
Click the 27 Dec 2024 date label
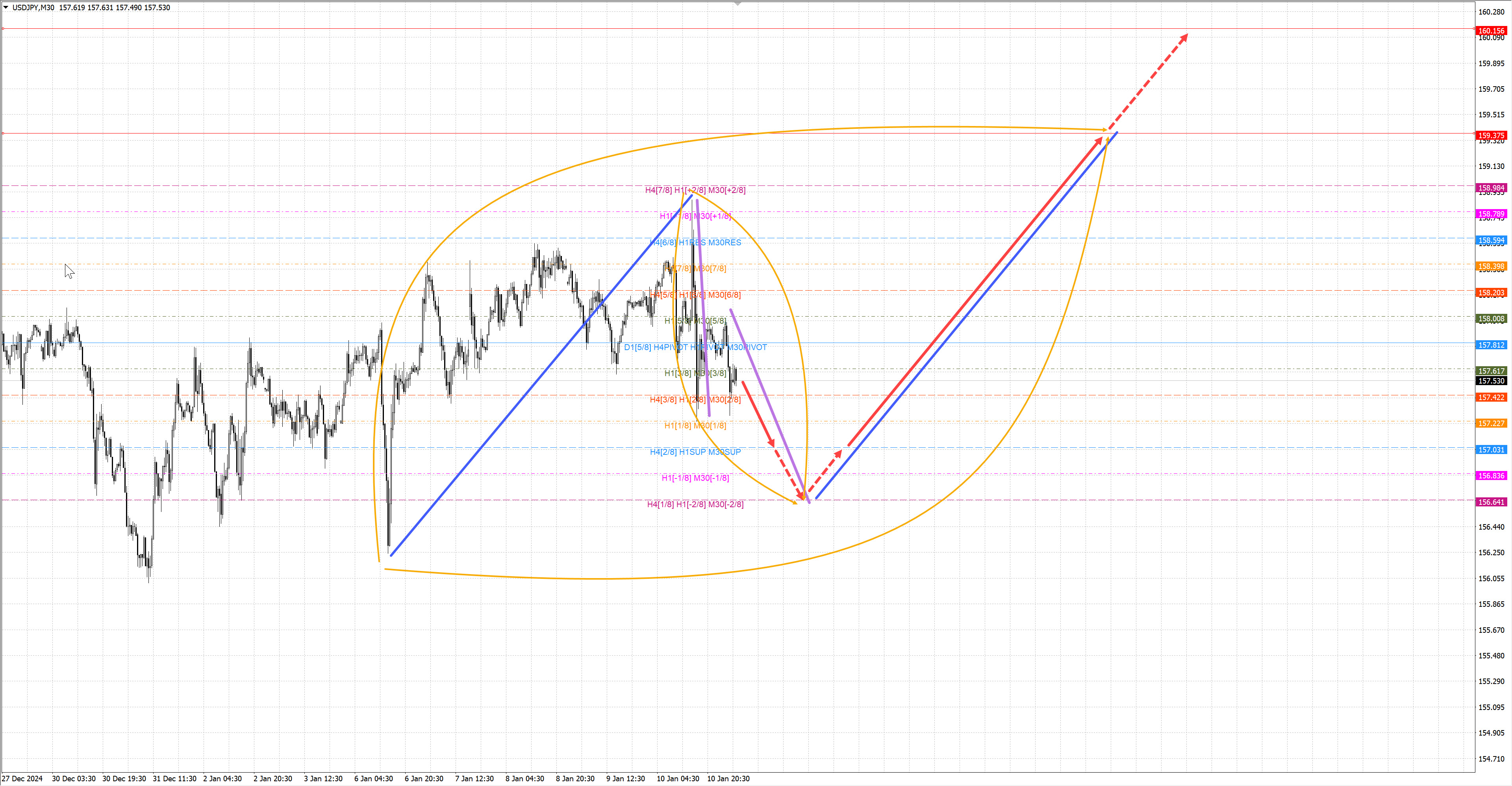[x=22, y=779]
